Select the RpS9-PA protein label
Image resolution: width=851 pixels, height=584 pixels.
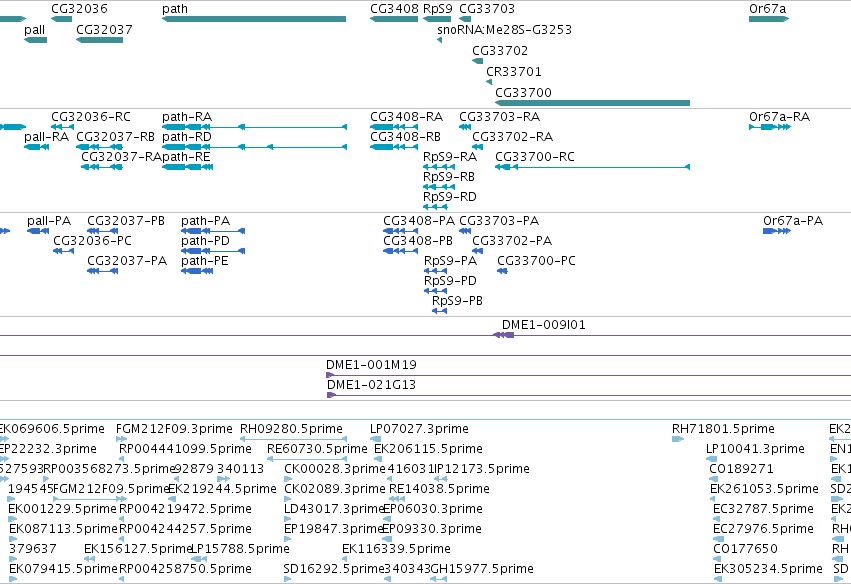450,261
